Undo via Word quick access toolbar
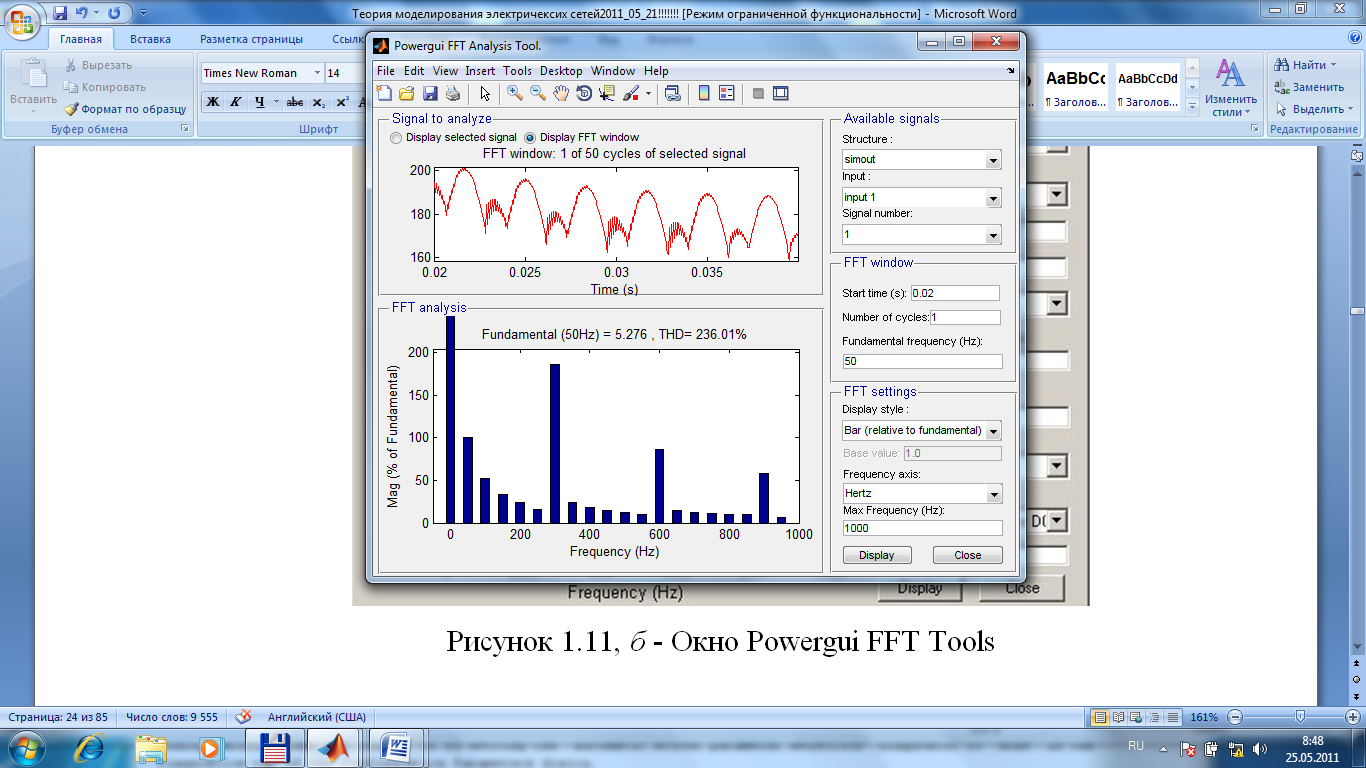1366x768 pixels. click(84, 13)
